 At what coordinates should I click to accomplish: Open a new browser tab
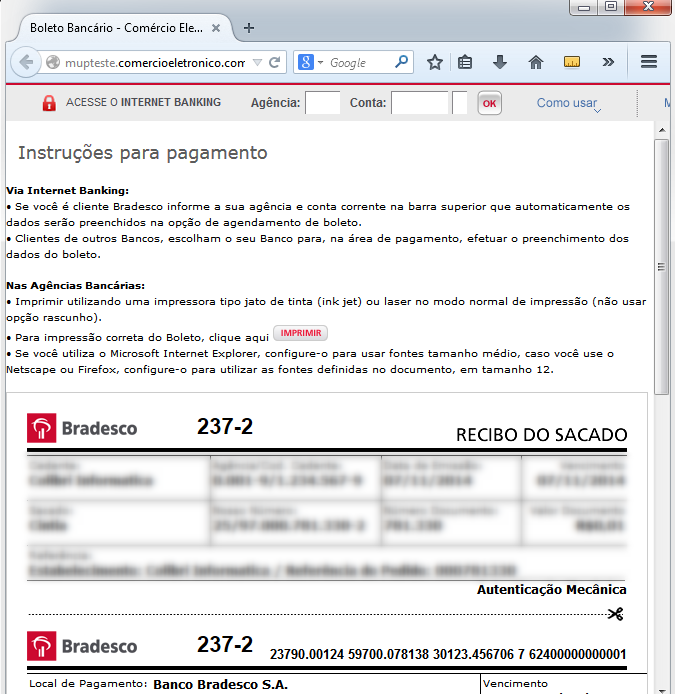[x=249, y=28]
